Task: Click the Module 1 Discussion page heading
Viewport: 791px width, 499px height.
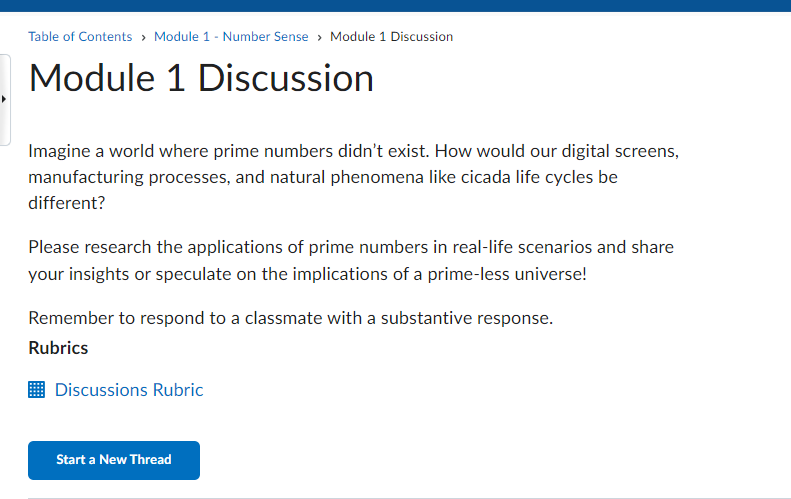Action: click(x=201, y=79)
